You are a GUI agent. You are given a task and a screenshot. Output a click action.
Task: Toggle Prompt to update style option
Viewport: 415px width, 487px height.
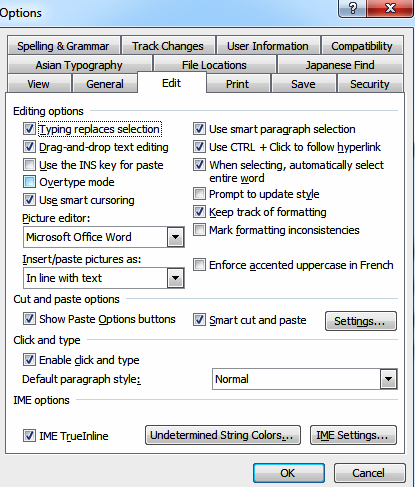pos(199,194)
